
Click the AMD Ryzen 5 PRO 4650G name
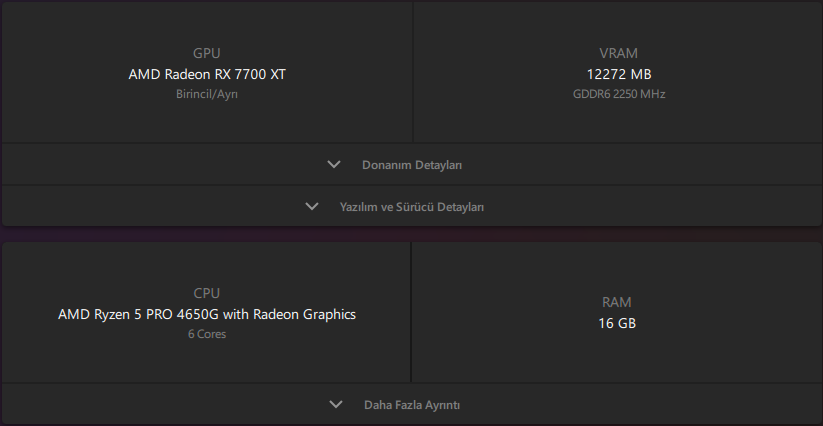pyautogui.click(x=207, y=314)
